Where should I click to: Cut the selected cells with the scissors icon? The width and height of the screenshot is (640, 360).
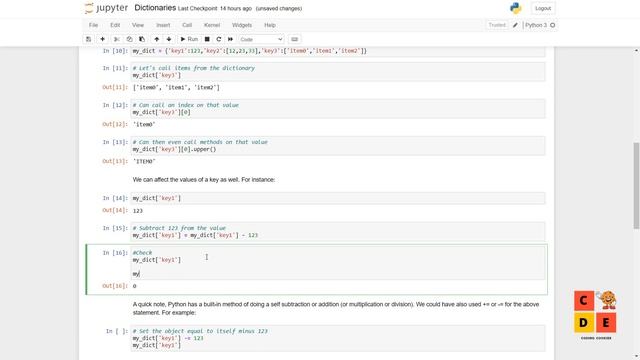coord(117,39)
